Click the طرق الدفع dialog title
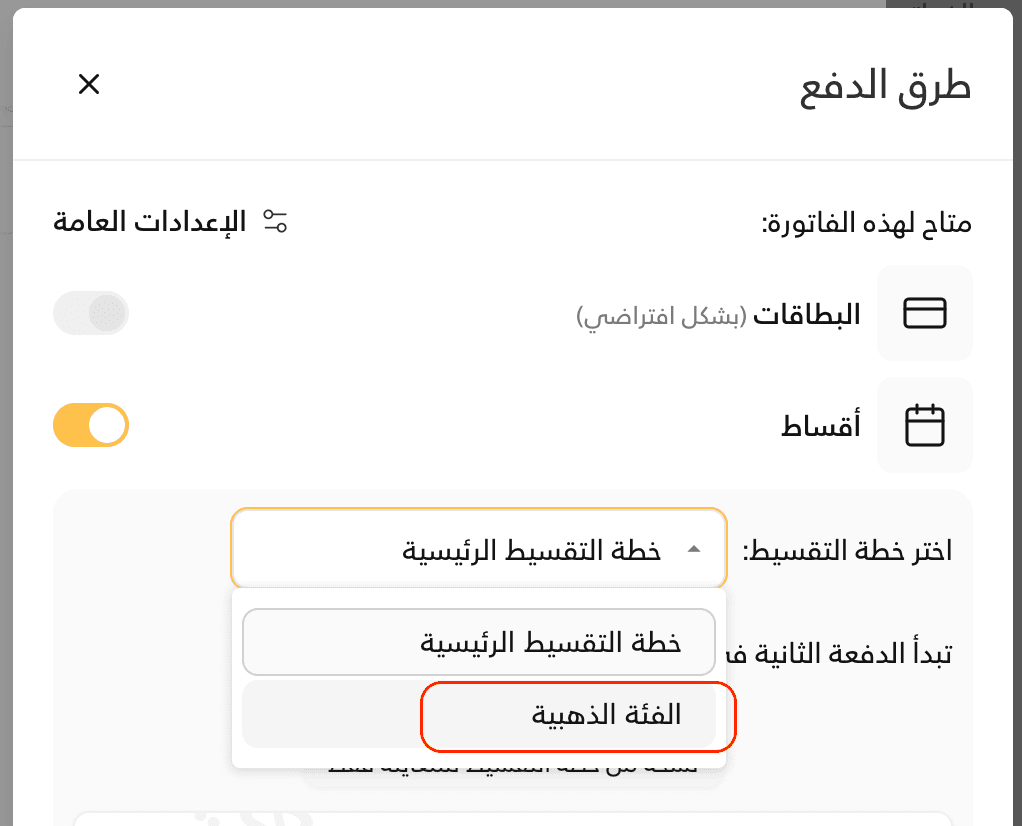The width and height of the screenshot is (1022, 826). click(886, 87)
